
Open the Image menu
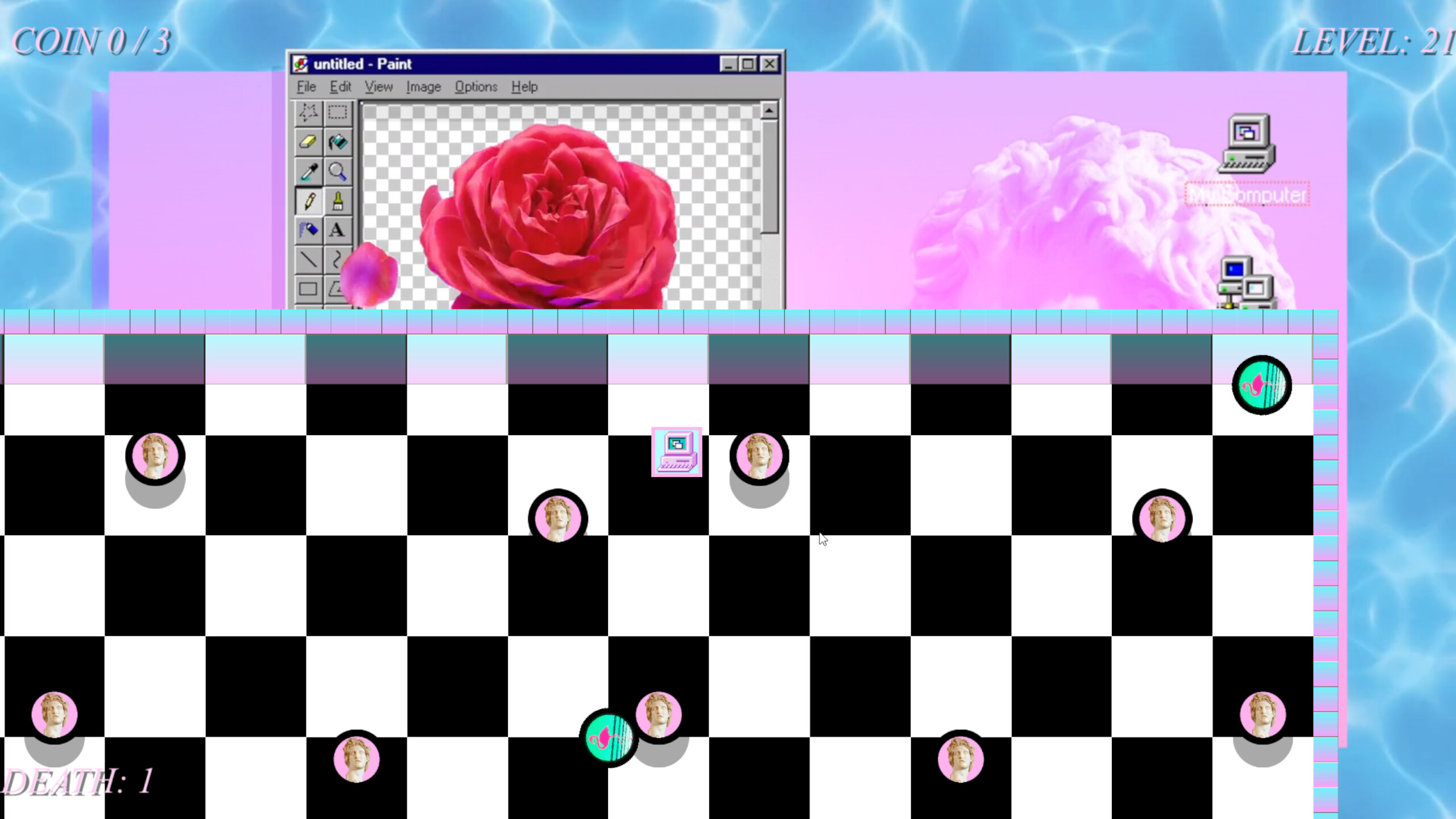click(423, 86)
